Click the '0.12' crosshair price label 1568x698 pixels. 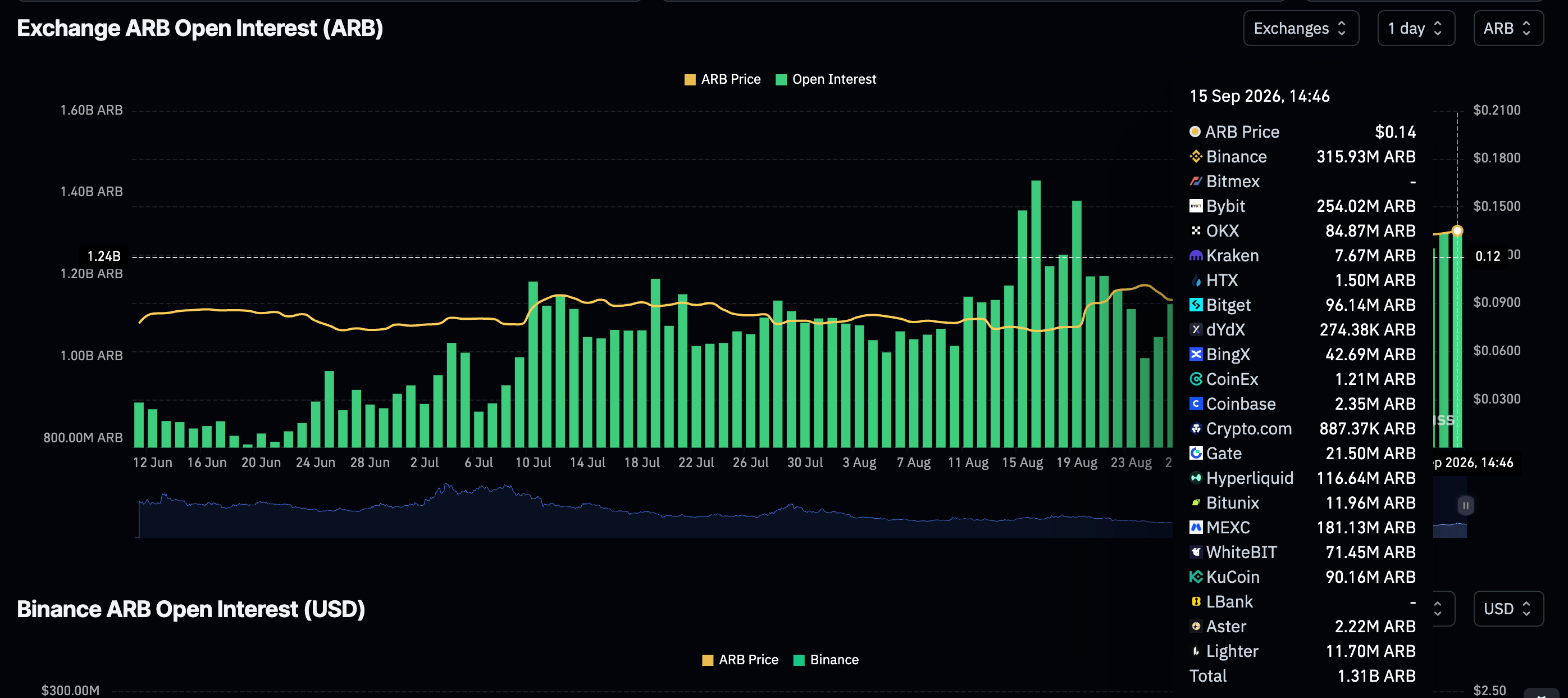pos(1487,256)
